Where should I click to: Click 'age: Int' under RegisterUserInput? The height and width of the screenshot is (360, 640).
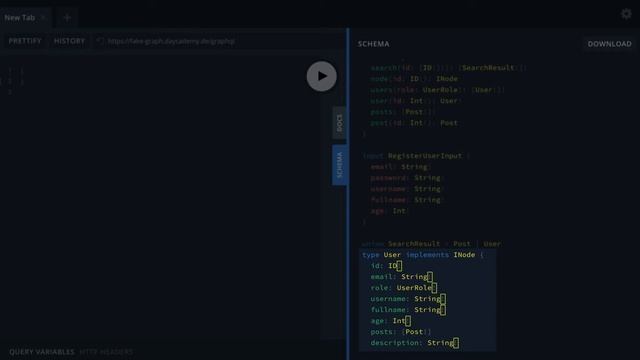[389, 211]
